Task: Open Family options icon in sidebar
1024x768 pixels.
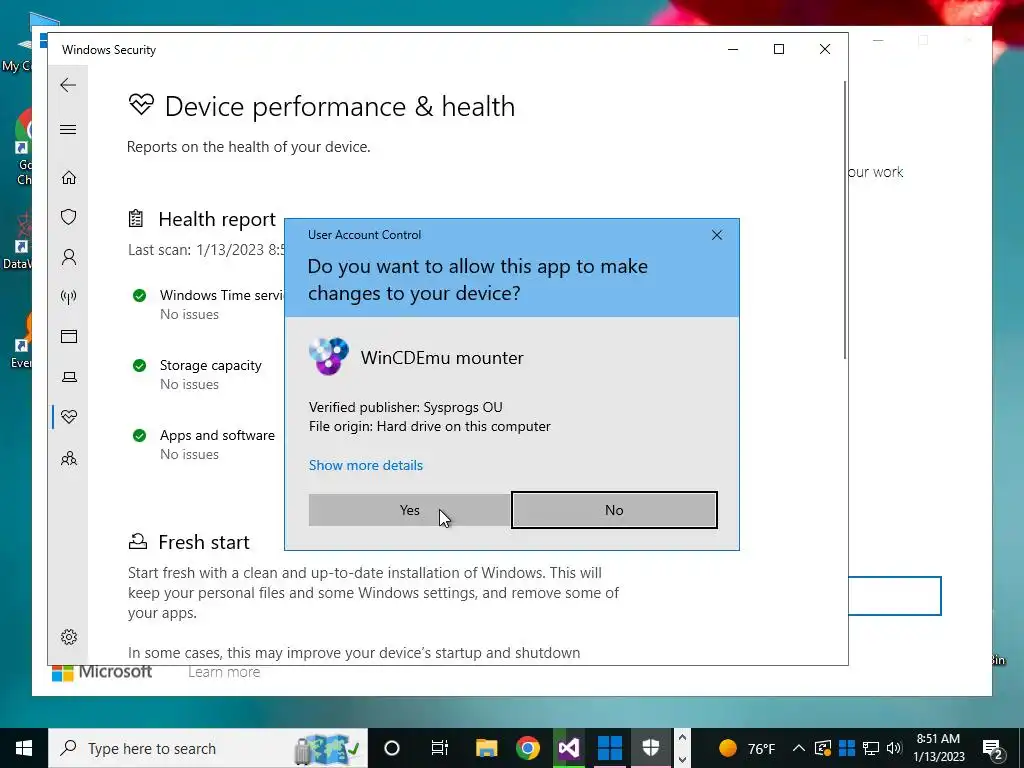Action: [x=69, y=458]
